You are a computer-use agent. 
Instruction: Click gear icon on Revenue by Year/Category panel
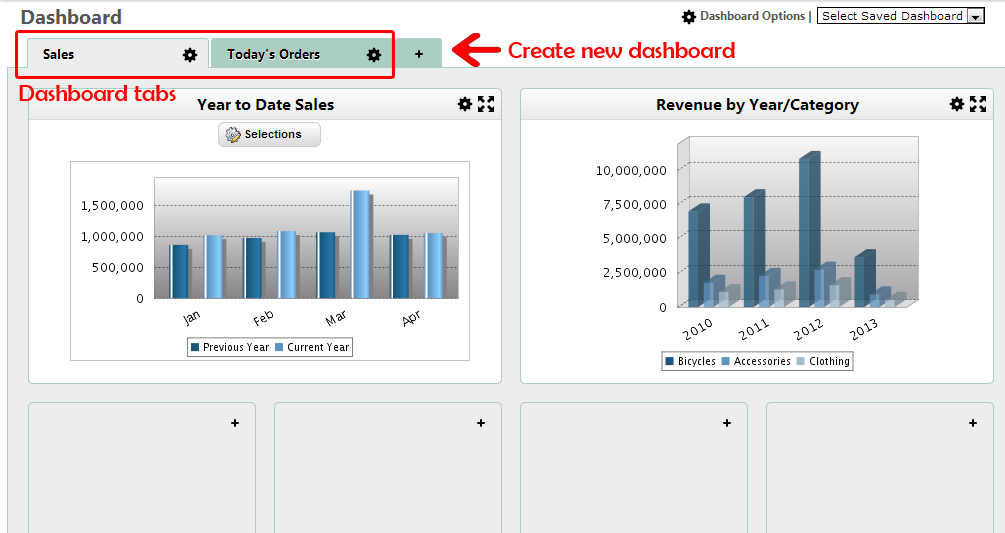click(x=956, y=104)
